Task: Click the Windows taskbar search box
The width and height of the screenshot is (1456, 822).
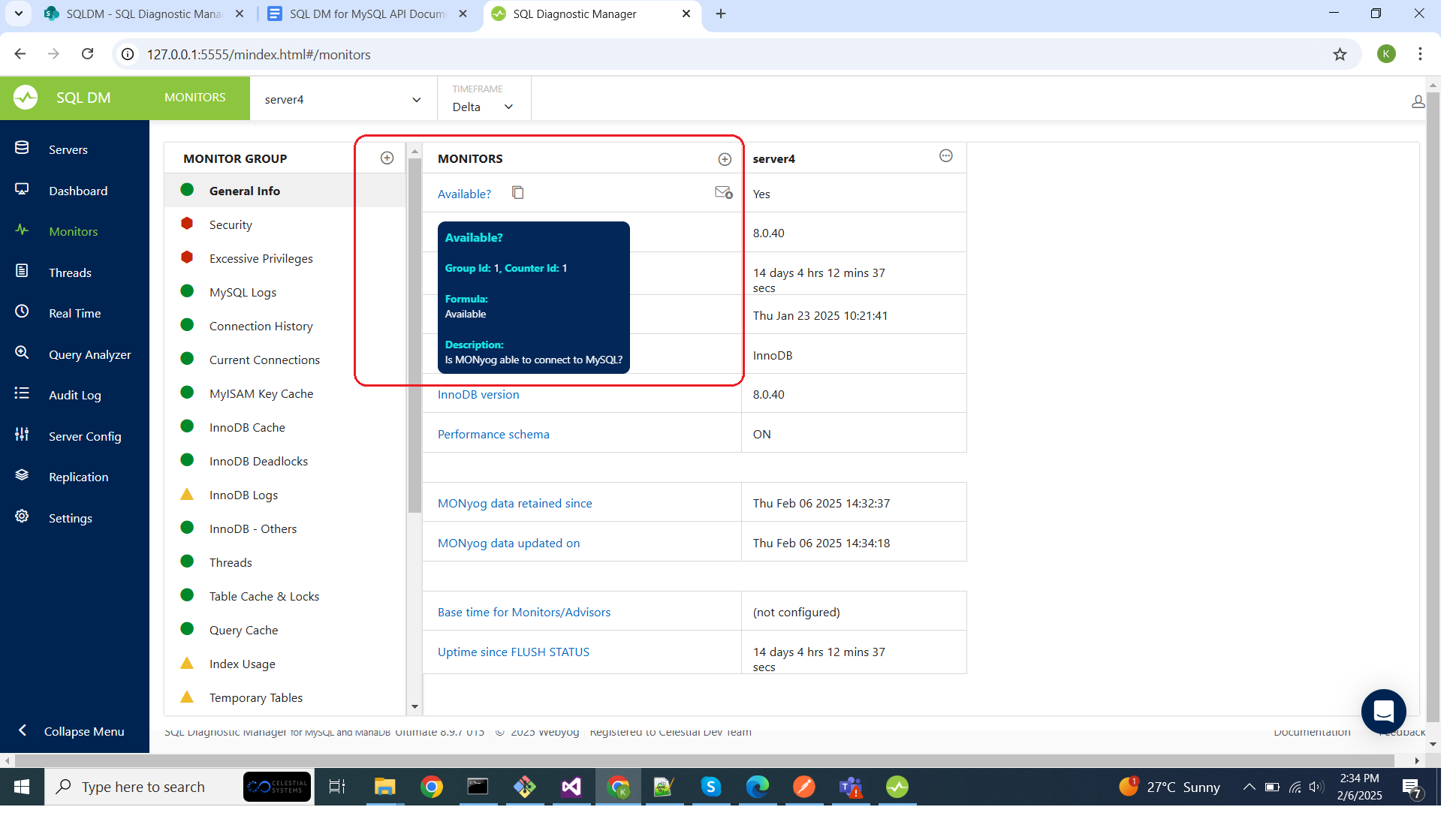Action: [x=143, y=787]
